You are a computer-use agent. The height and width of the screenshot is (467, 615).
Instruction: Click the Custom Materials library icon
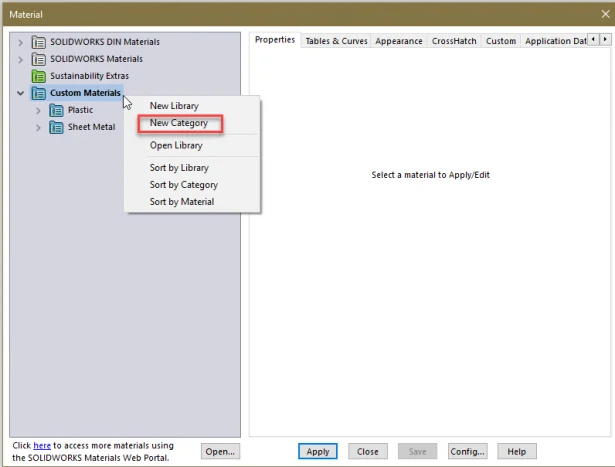click(x=39, y=93)
